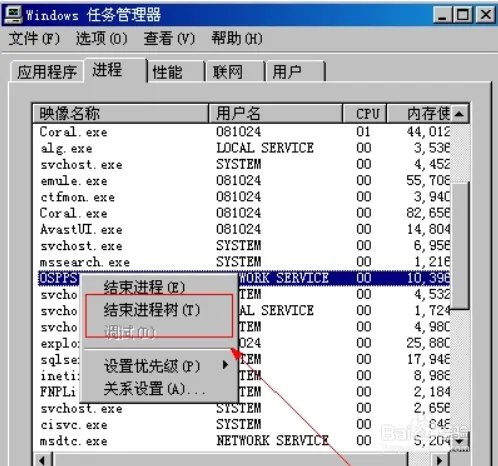This screenshot has width=498, height=466.
Task: Click the Task Manager title bar icon
Action: click(x=13, y=15)
